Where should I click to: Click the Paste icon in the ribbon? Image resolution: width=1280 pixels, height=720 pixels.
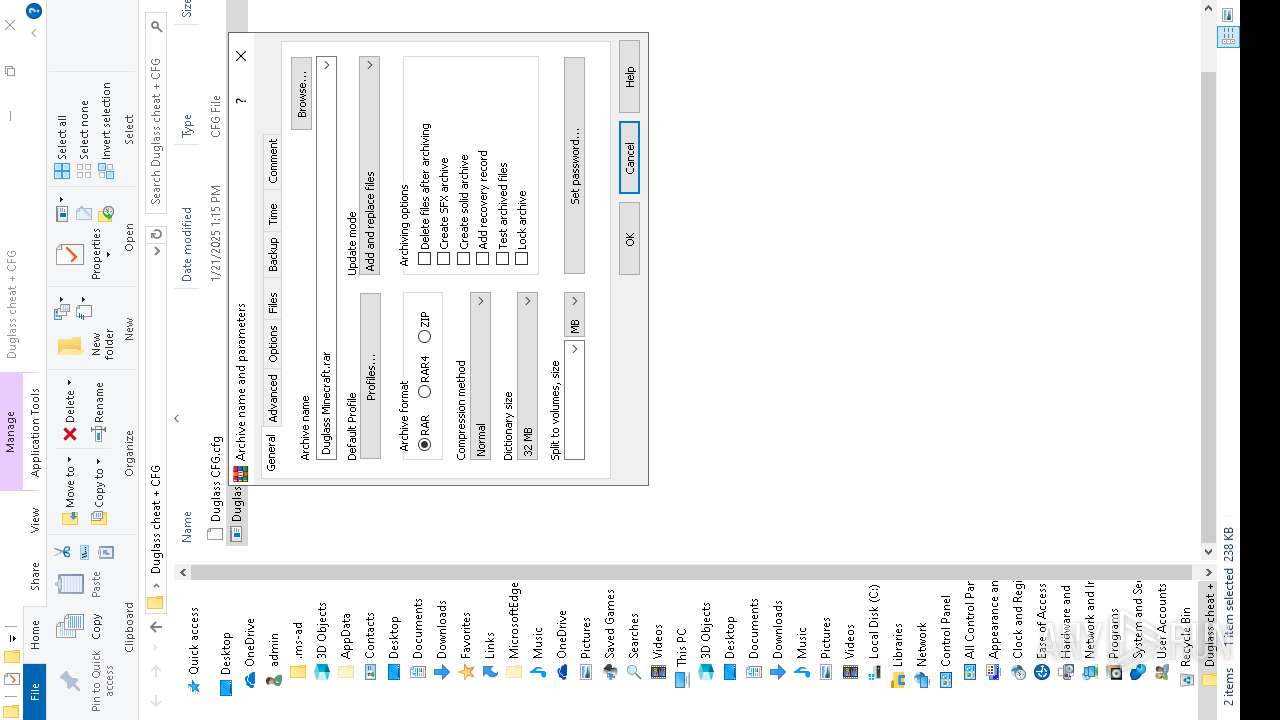click(x=70, y=583)
